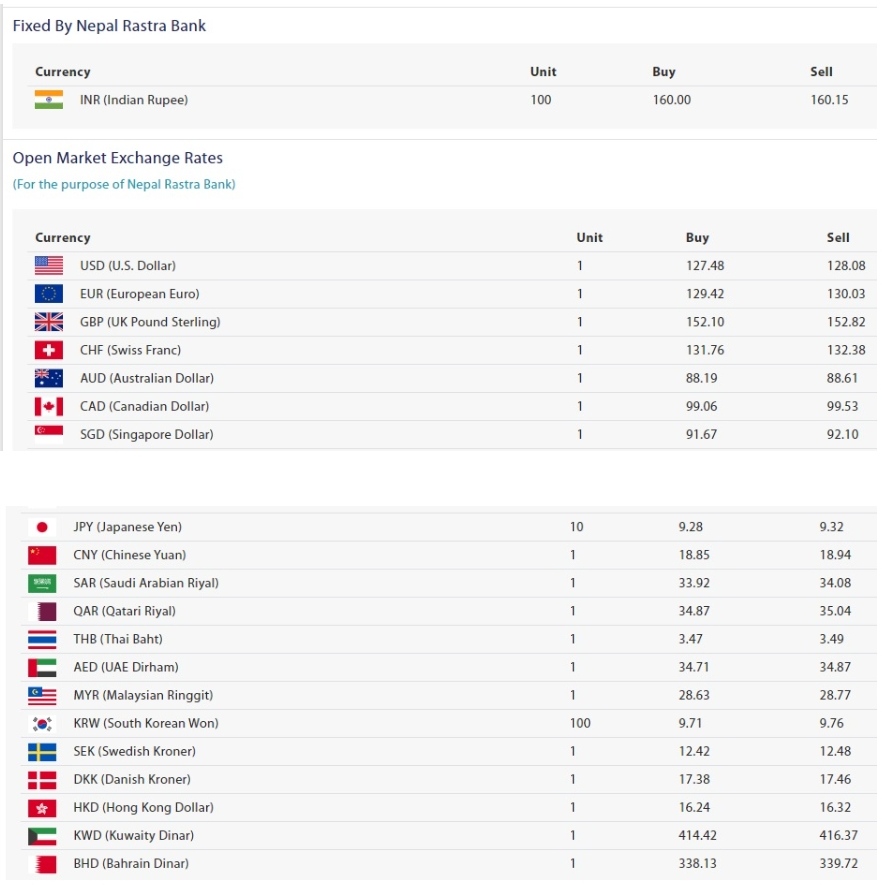Image resolution: width=882 pixels, height=885 pixels.
Task: Click INR sell rate 160.15
Action: coord(830,100)
